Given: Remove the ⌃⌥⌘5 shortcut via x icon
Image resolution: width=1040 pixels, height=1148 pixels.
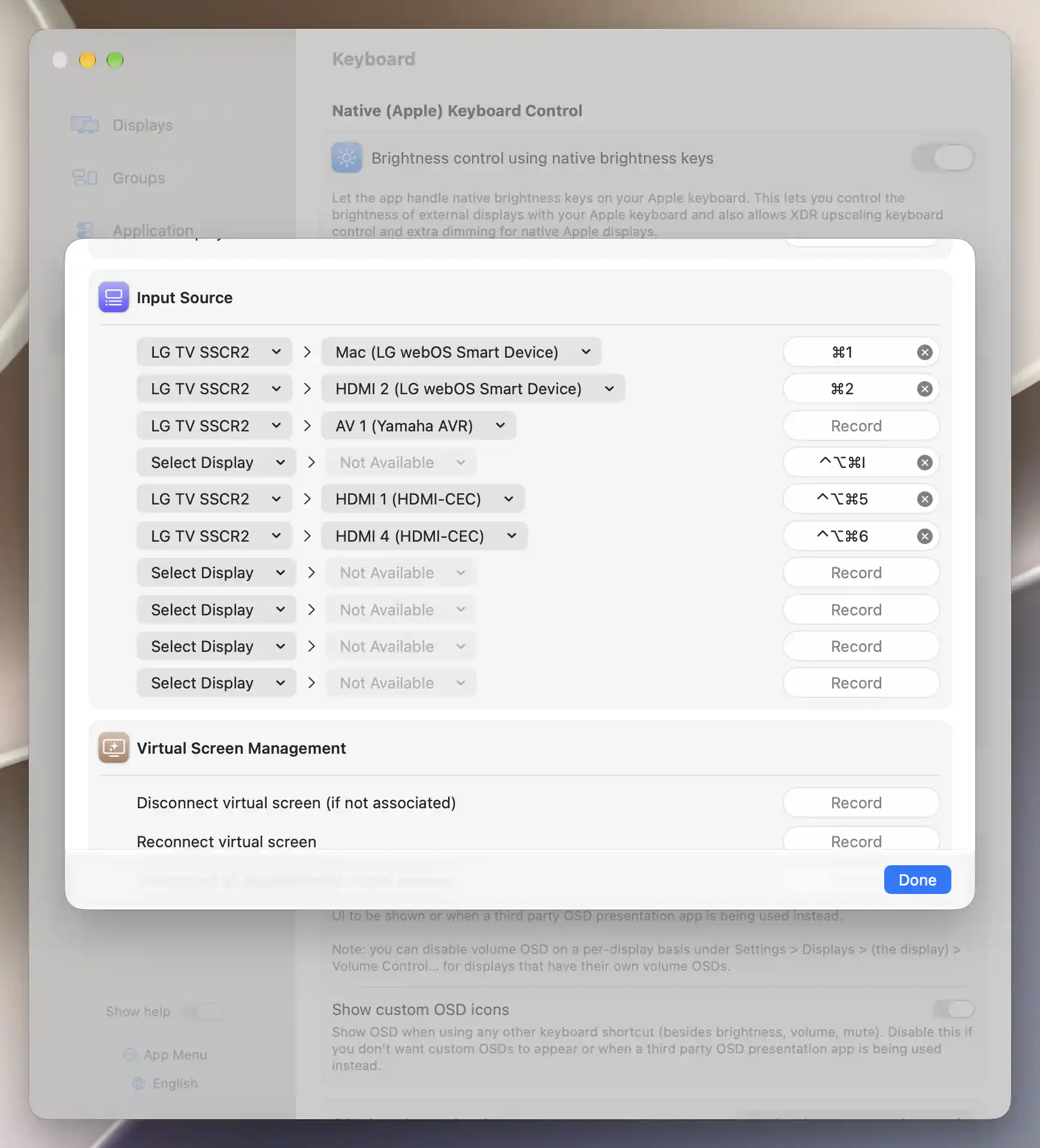Looking at the screenshot, I should click(x=924, y=499).
